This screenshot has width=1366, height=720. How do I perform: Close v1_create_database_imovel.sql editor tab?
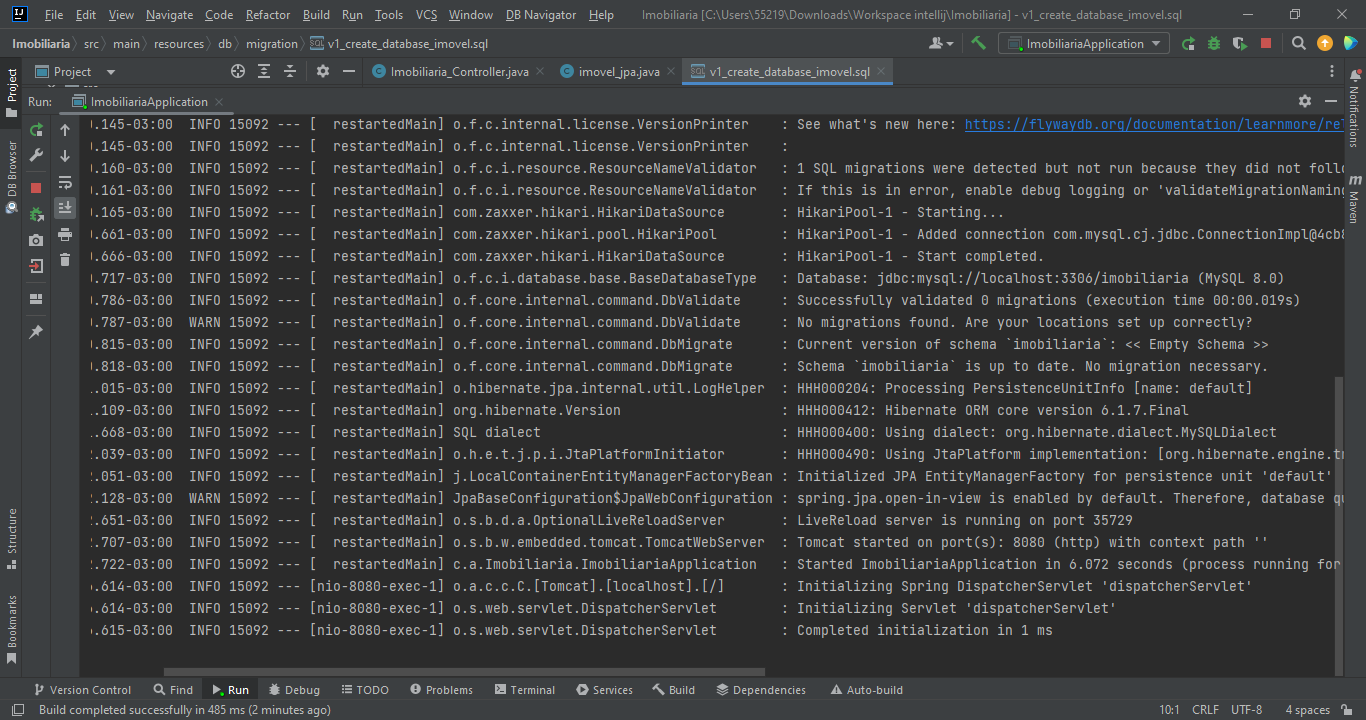pos(880,71)
